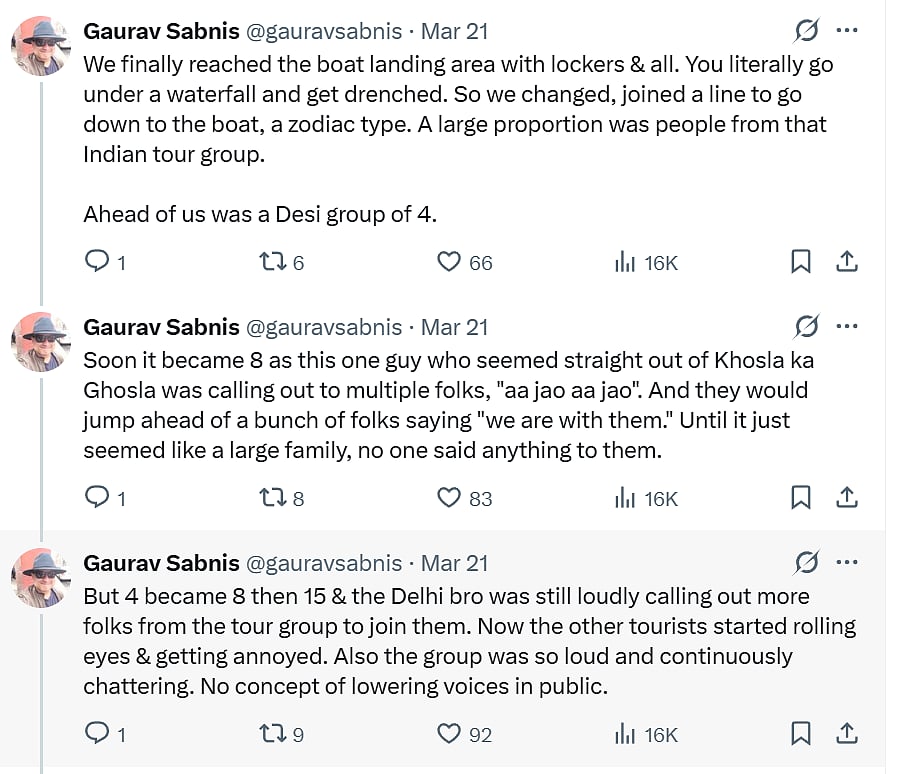The image size is (915, 774).
Task: Open Mar 21 timestamp of third tweet
Action: [x=454, y=563]
